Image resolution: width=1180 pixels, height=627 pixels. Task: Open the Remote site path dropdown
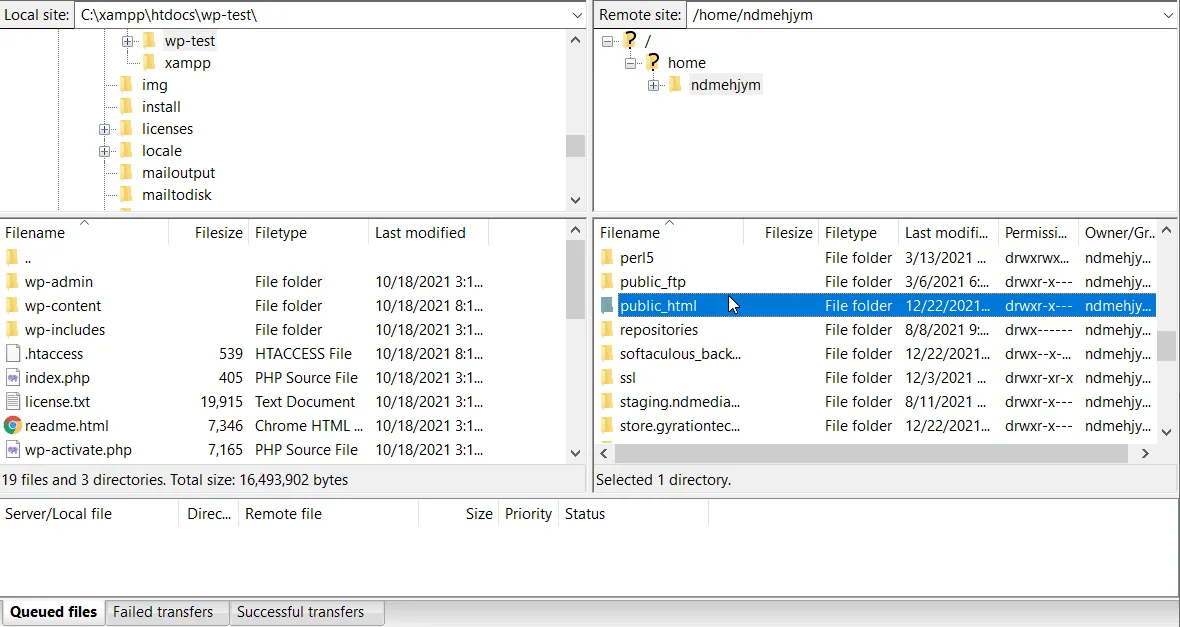[1169, 15]
